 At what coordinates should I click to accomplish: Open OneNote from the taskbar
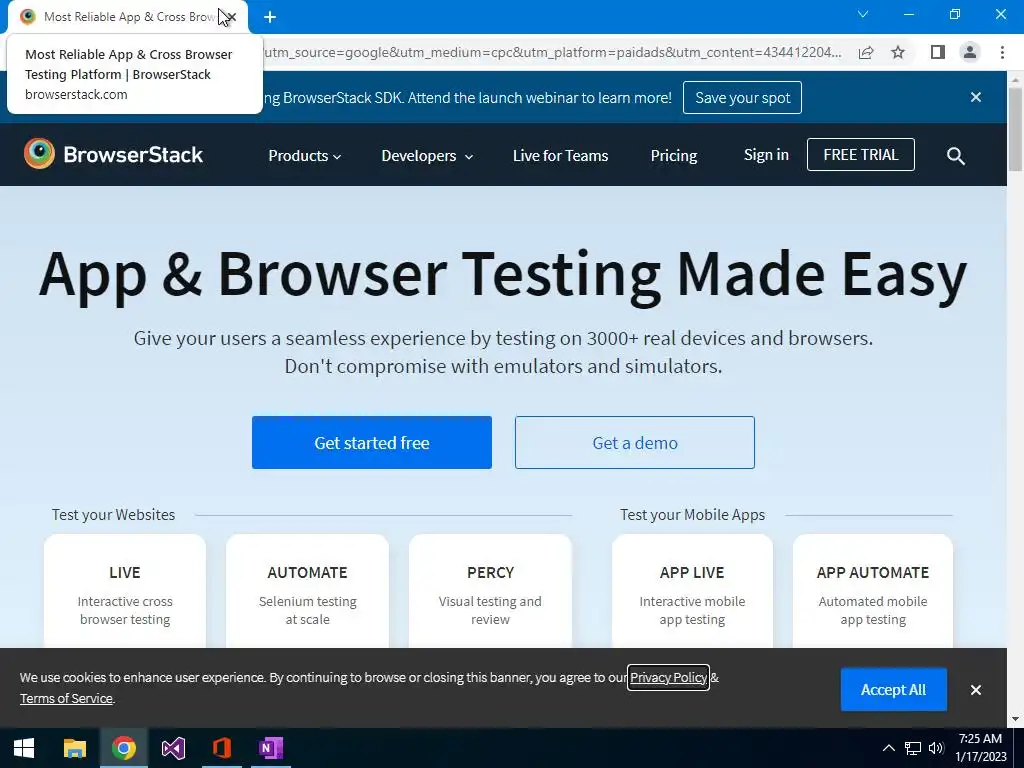271,748
